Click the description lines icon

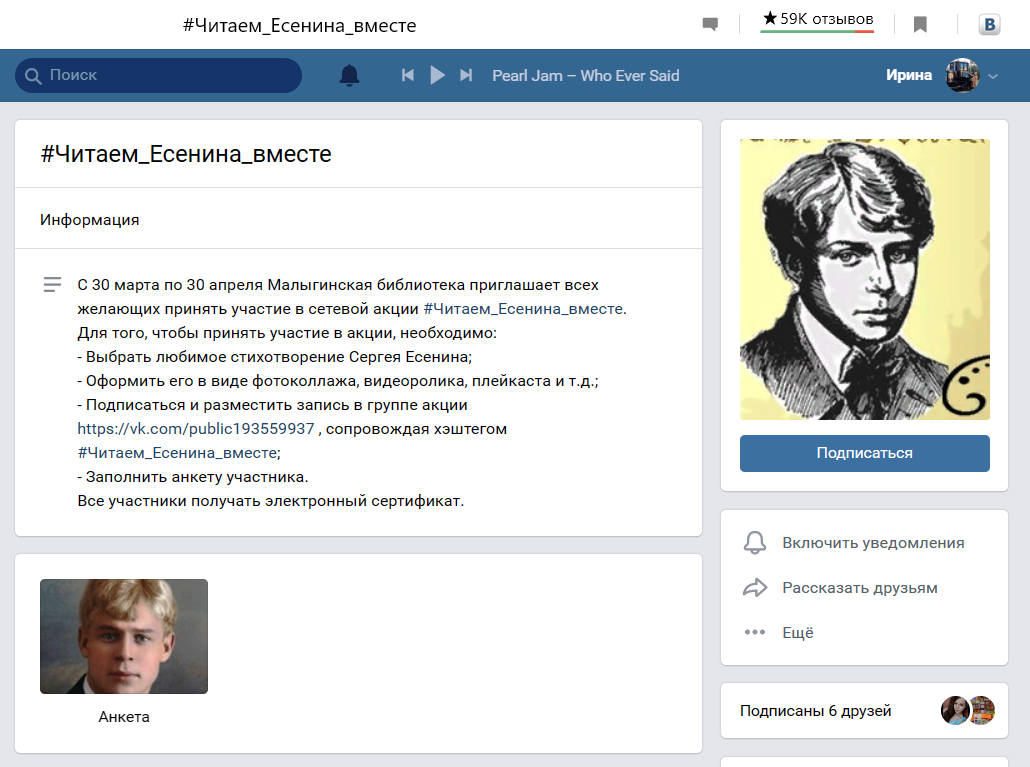[x=52, y=284]
